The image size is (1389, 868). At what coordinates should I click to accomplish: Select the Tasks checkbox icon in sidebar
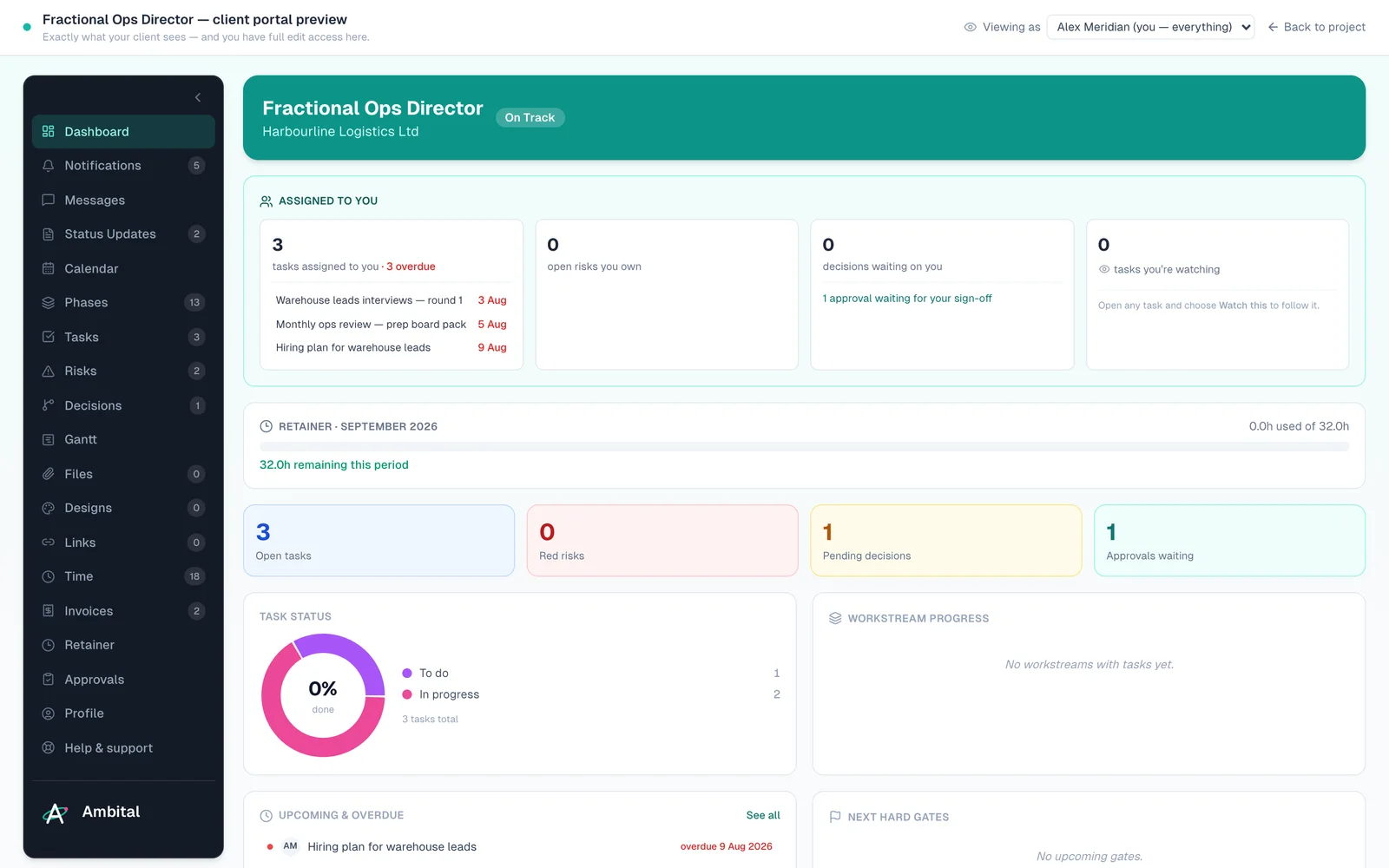pyautogui.click(x=49, y=337)
